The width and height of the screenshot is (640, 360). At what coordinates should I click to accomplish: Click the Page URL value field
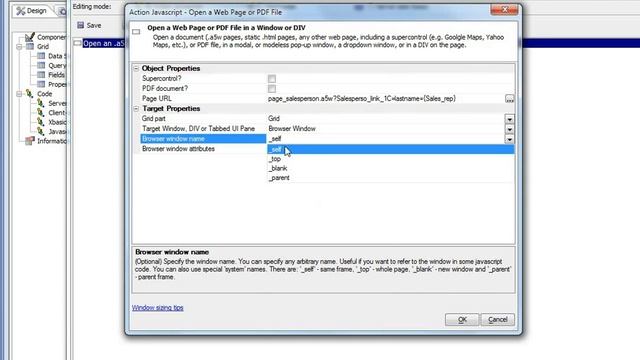(x=386, y=98)
